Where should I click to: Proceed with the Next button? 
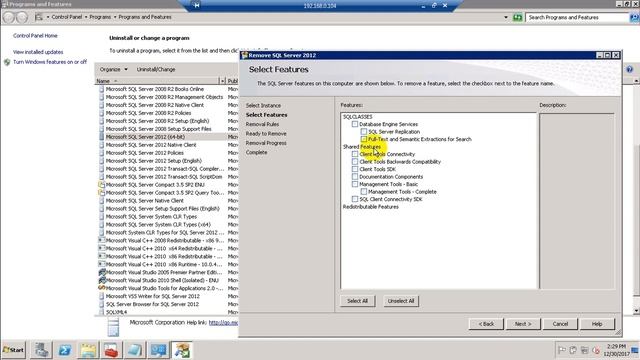(x=523, y=324)
